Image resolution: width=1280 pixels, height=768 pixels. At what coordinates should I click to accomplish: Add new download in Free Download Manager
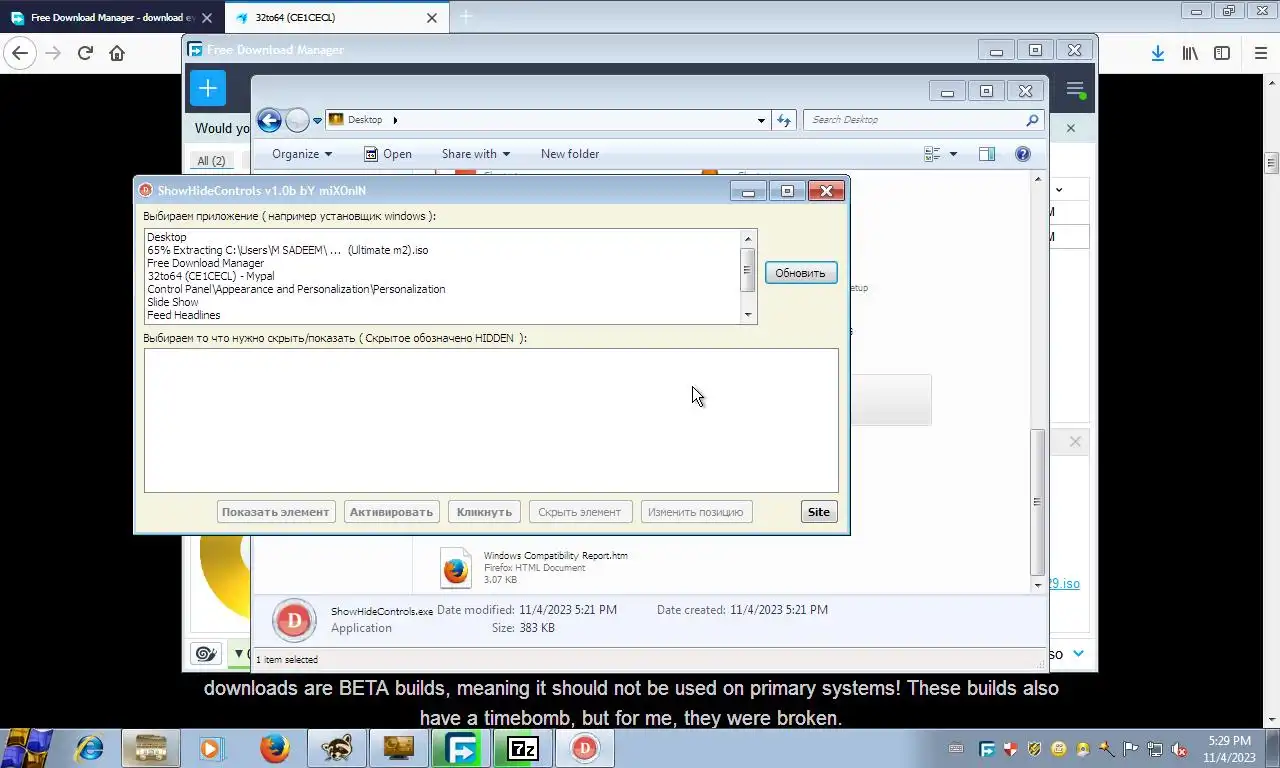(207, 88)
